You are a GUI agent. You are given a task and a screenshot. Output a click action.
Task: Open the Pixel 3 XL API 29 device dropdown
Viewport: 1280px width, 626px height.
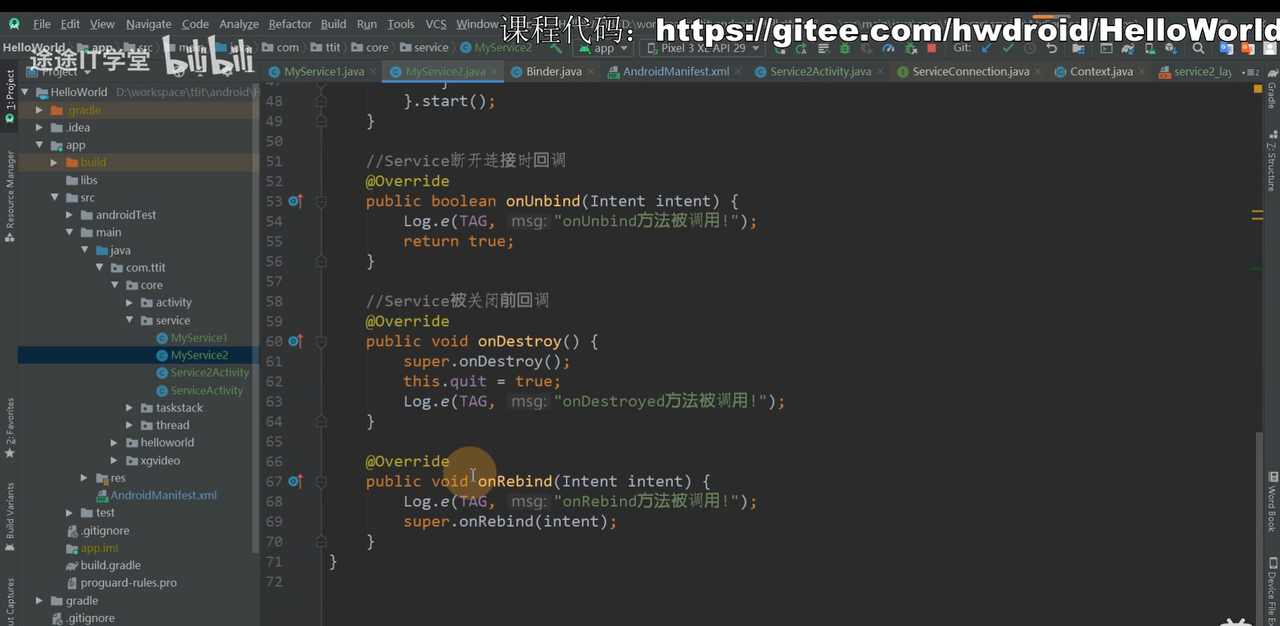click(x=704, y=48)
